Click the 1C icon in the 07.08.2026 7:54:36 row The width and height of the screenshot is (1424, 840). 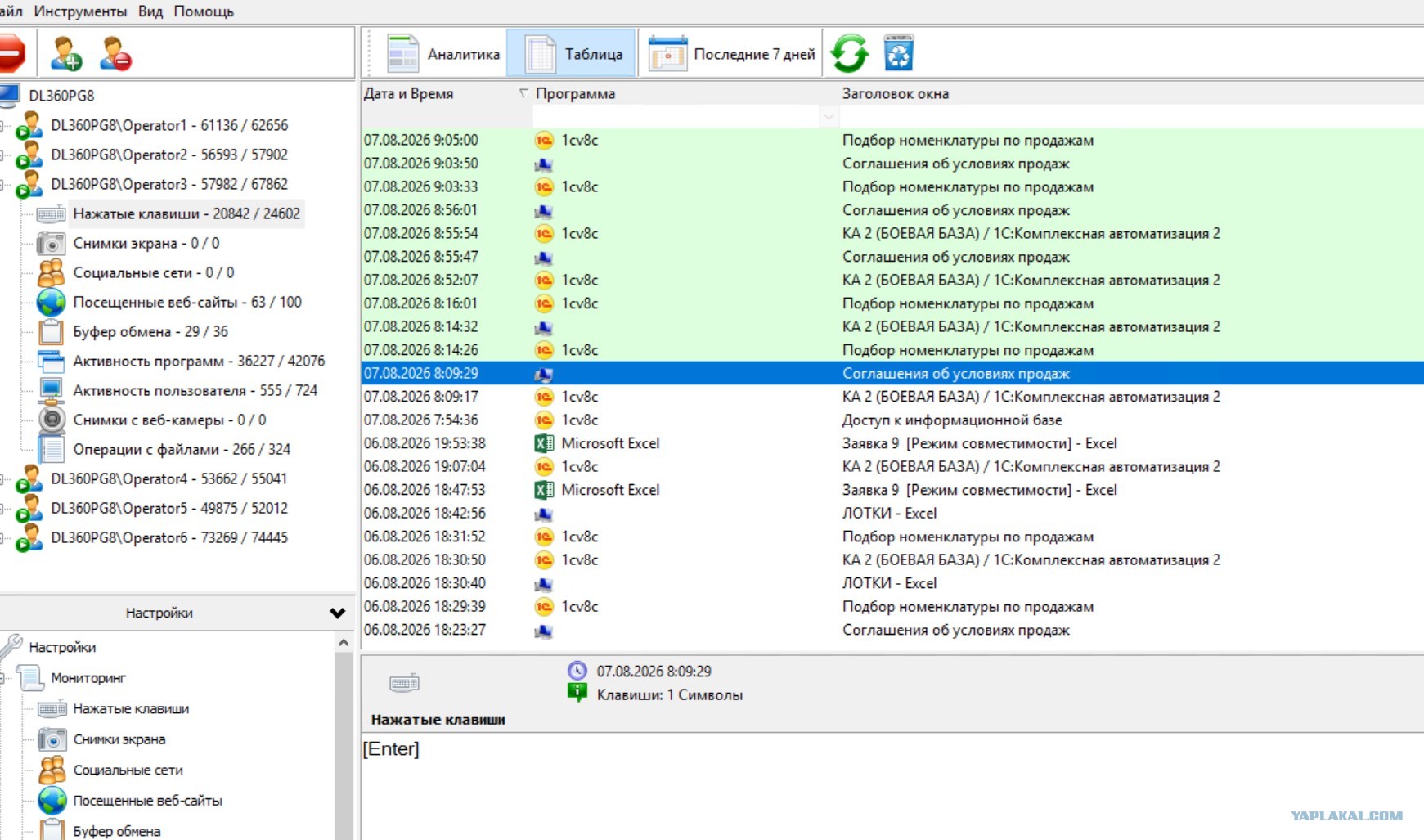point(544,420)
